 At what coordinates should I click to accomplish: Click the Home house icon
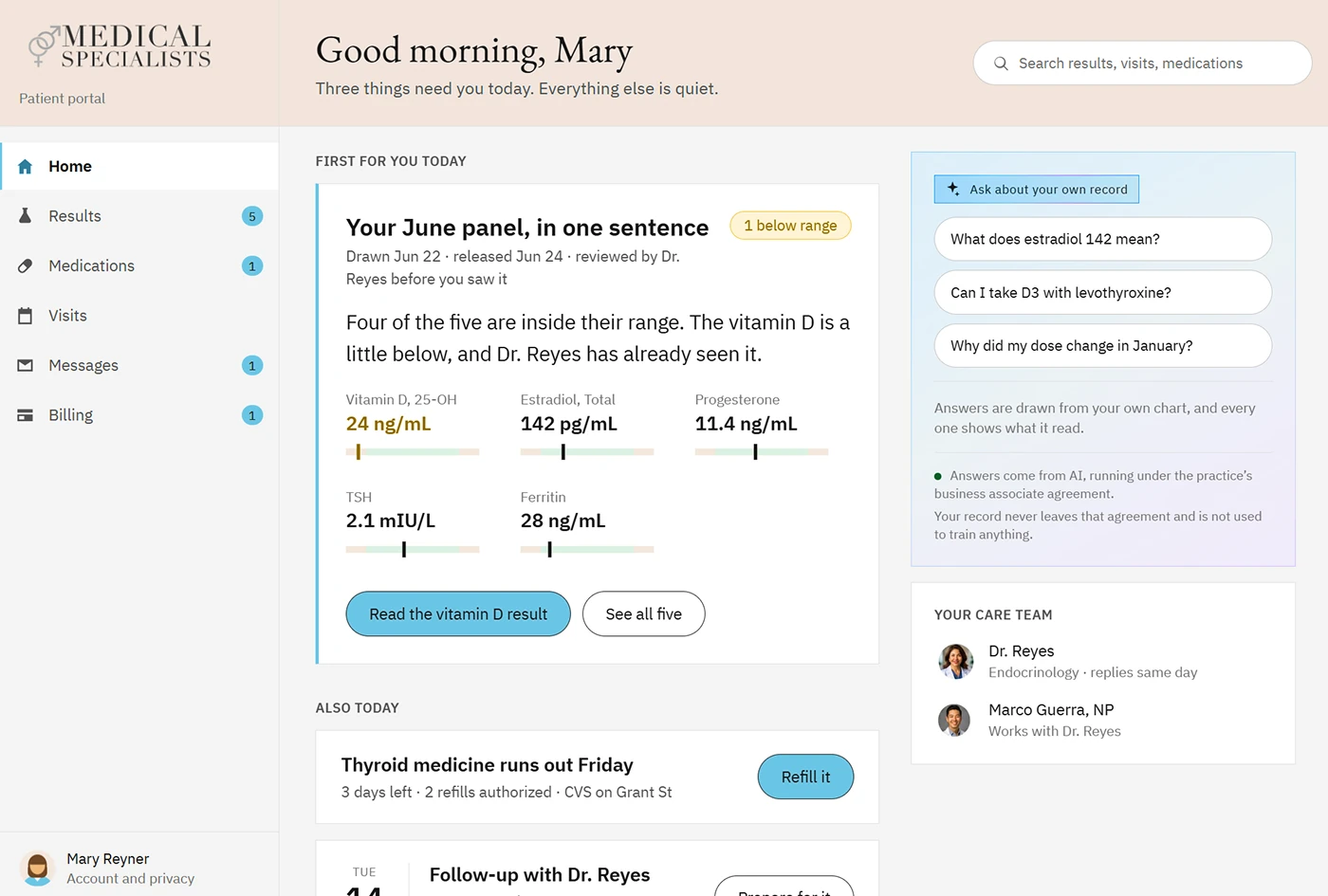(x=26, y=167)
